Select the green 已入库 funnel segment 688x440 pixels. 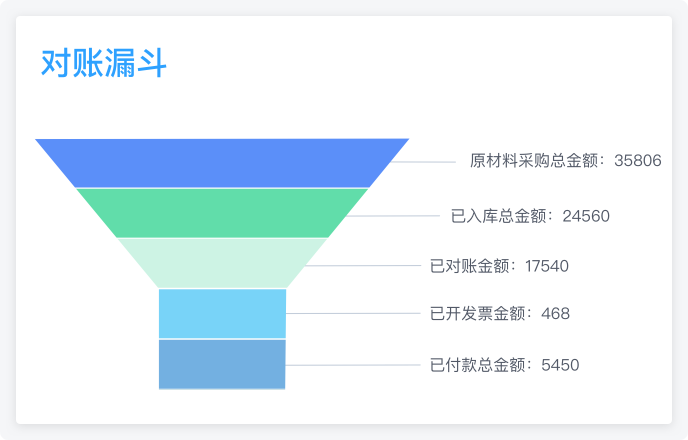[x=222, y=213]
